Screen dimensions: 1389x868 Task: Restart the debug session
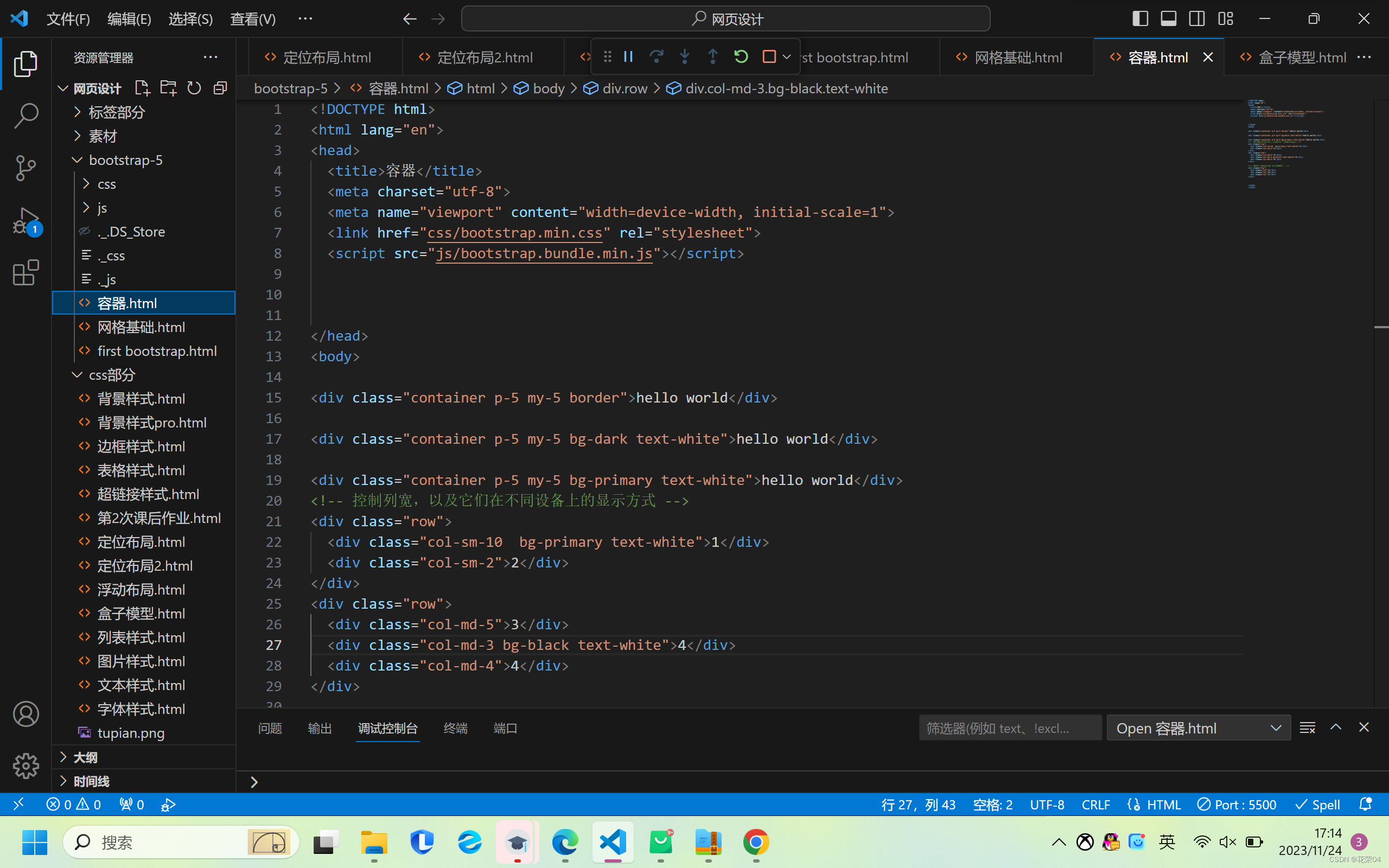click(x=741, y=57)
